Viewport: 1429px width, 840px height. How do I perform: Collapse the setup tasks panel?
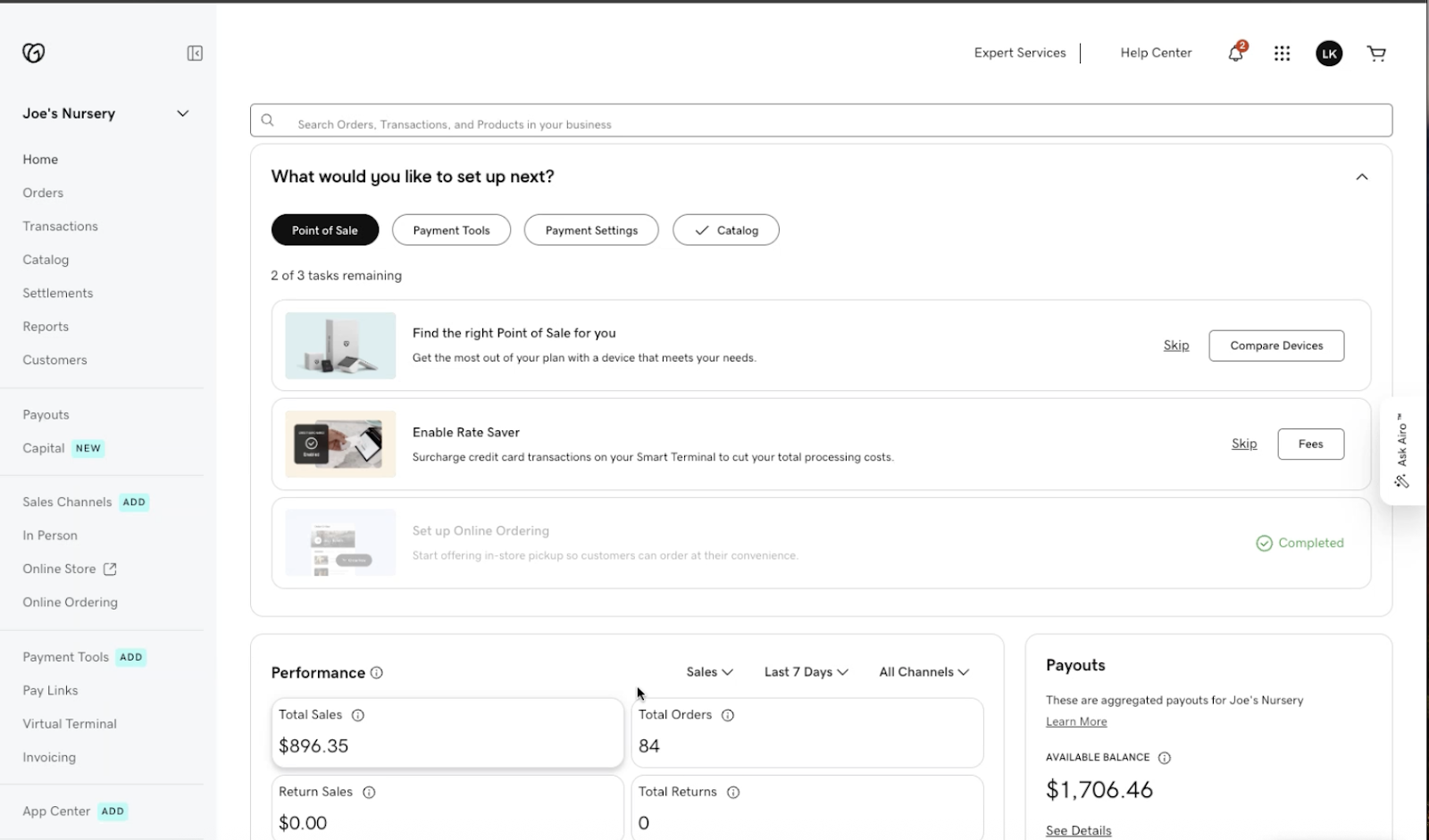point(1361,176)
